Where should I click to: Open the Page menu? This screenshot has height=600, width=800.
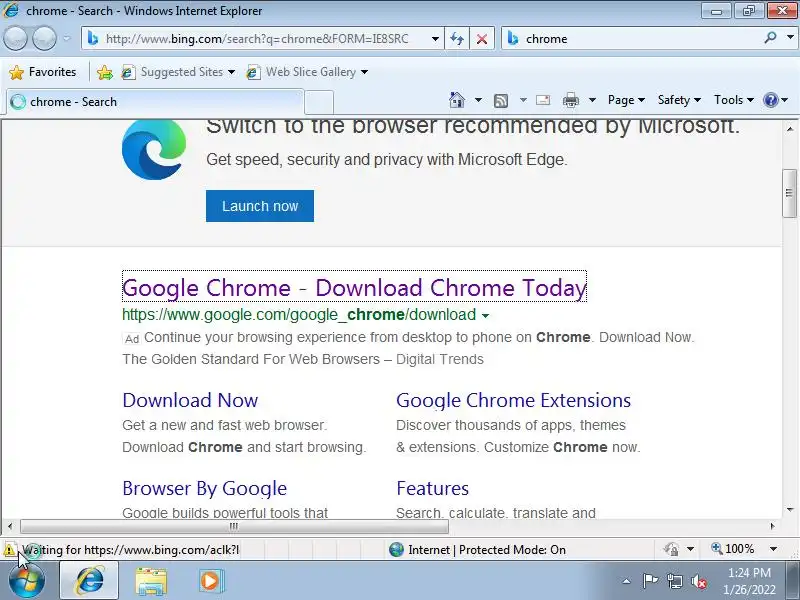tap(626, 100)
